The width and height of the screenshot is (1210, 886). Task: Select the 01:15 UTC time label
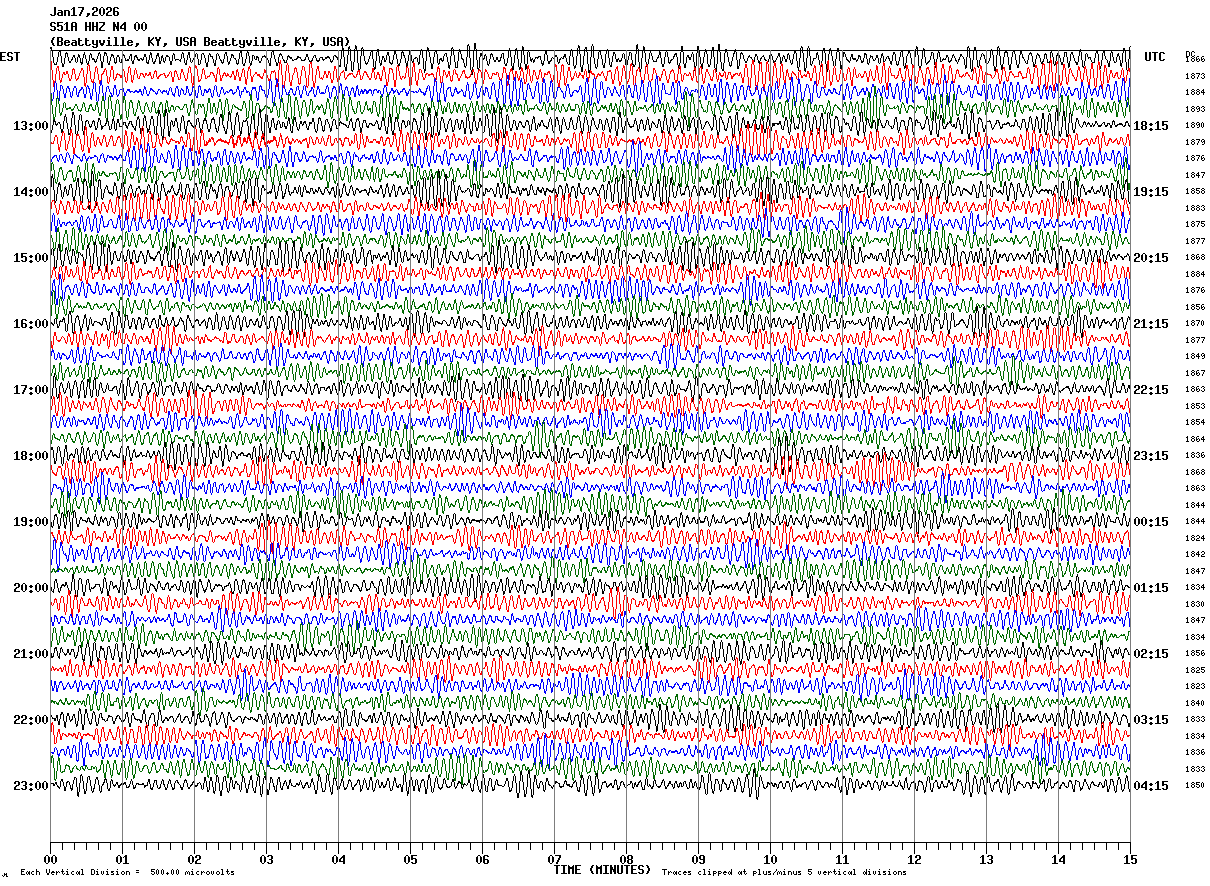pos(1150,588)
